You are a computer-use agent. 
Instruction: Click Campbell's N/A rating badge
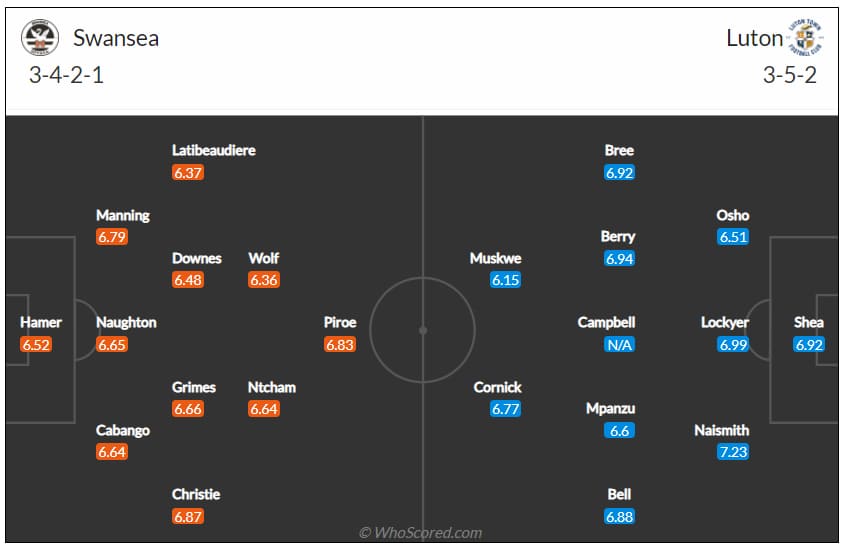(x=619, y=344)
